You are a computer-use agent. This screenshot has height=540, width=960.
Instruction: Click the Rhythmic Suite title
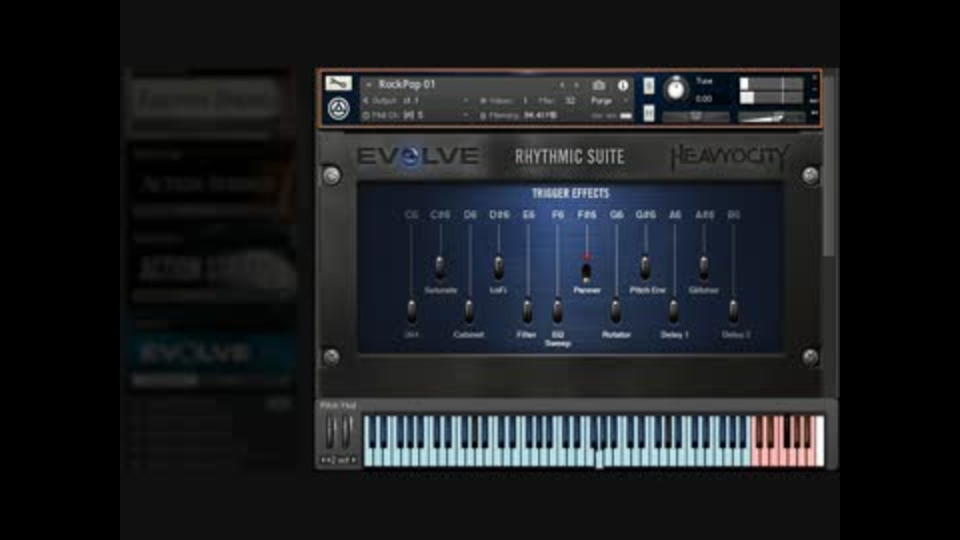(569, 157)
